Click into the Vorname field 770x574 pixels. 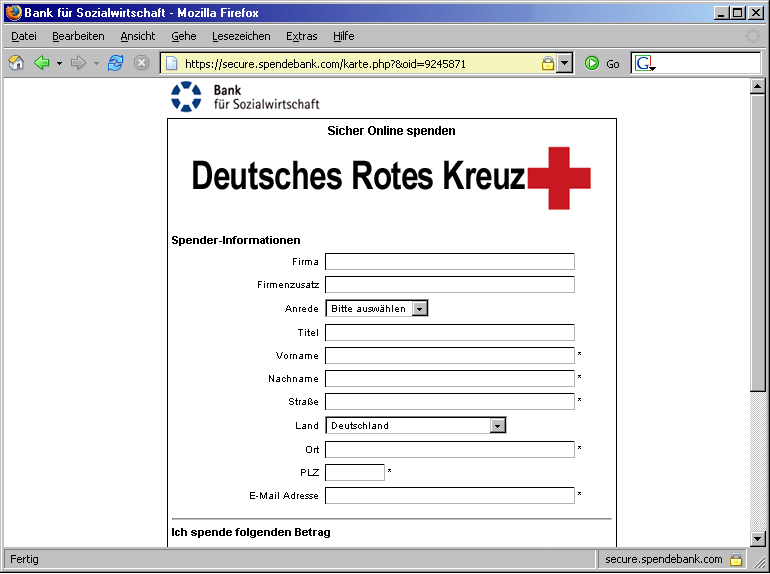(x=449, y=355)
